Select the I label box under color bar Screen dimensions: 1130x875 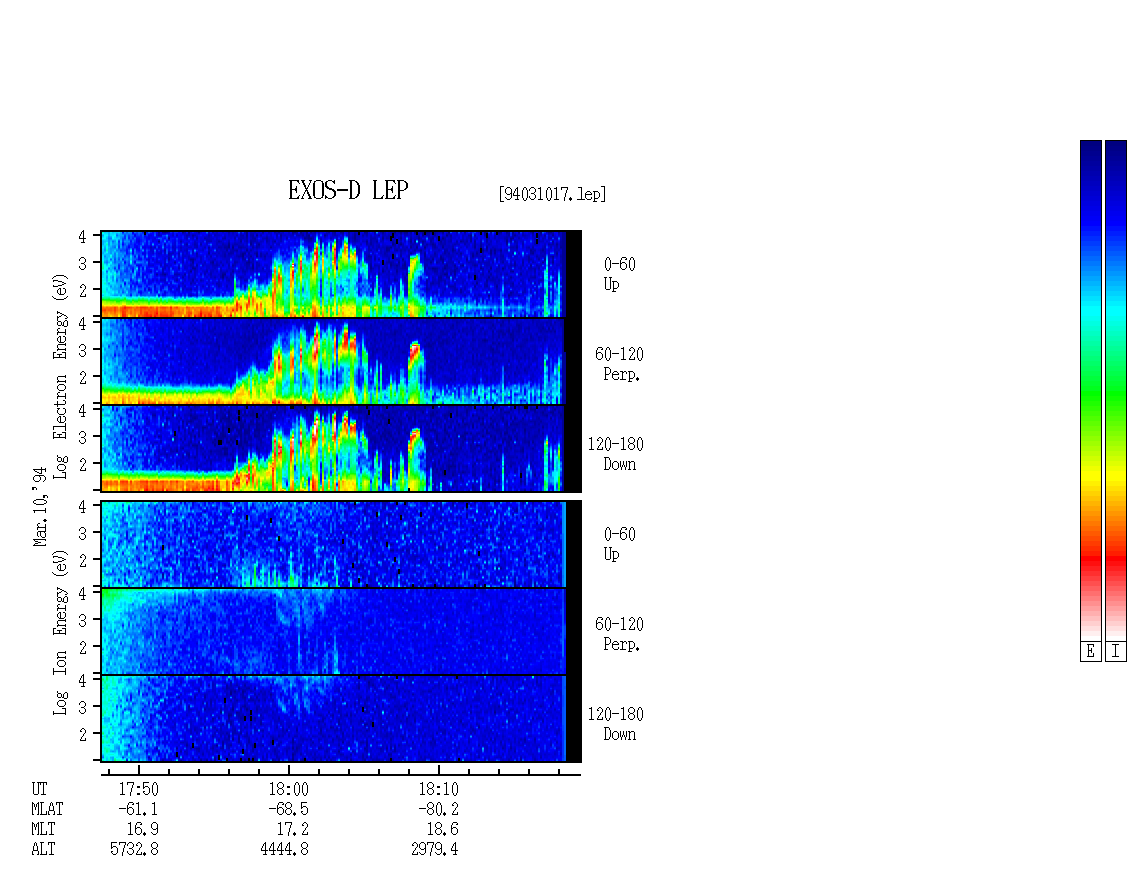1116,652
